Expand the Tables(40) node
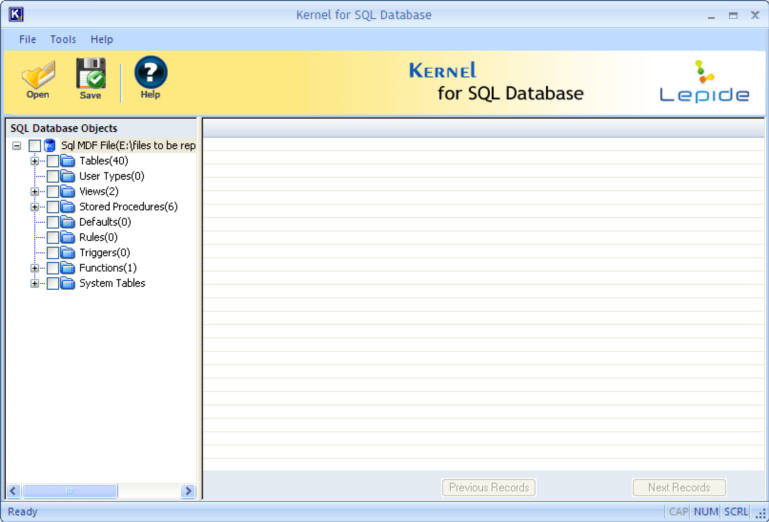769x522 pixels. point(34,161)
